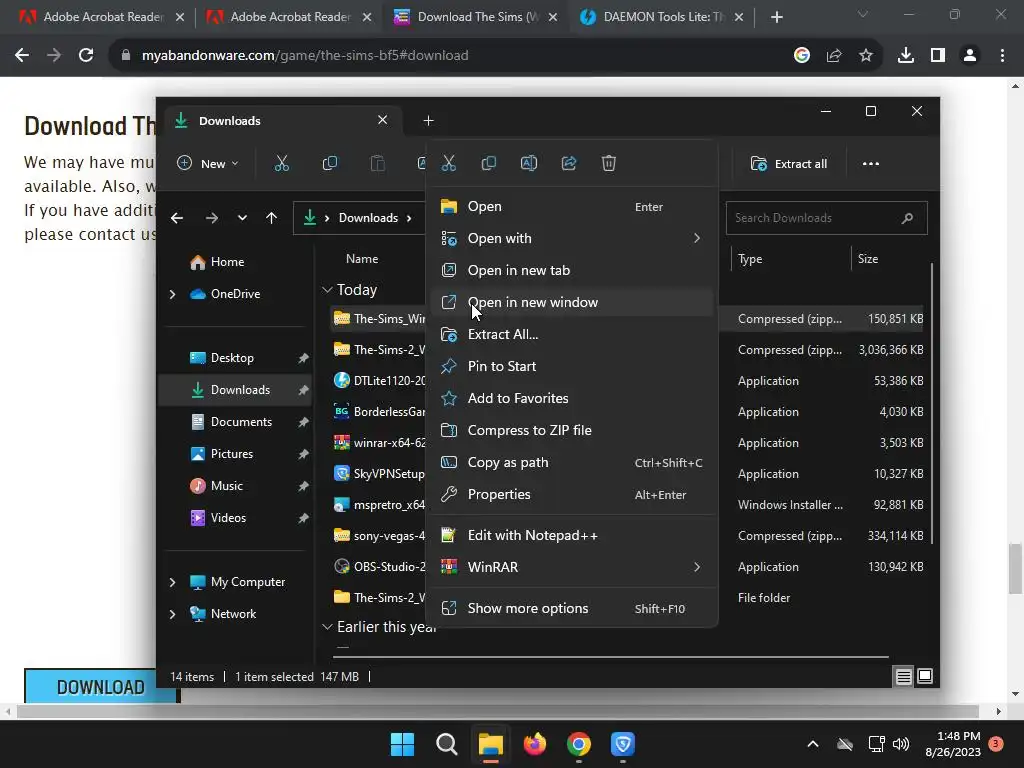1024x768 pixels.
Task: Switch to DAEMON Tools Lite Chrome tab
Action: coord(662,17)
